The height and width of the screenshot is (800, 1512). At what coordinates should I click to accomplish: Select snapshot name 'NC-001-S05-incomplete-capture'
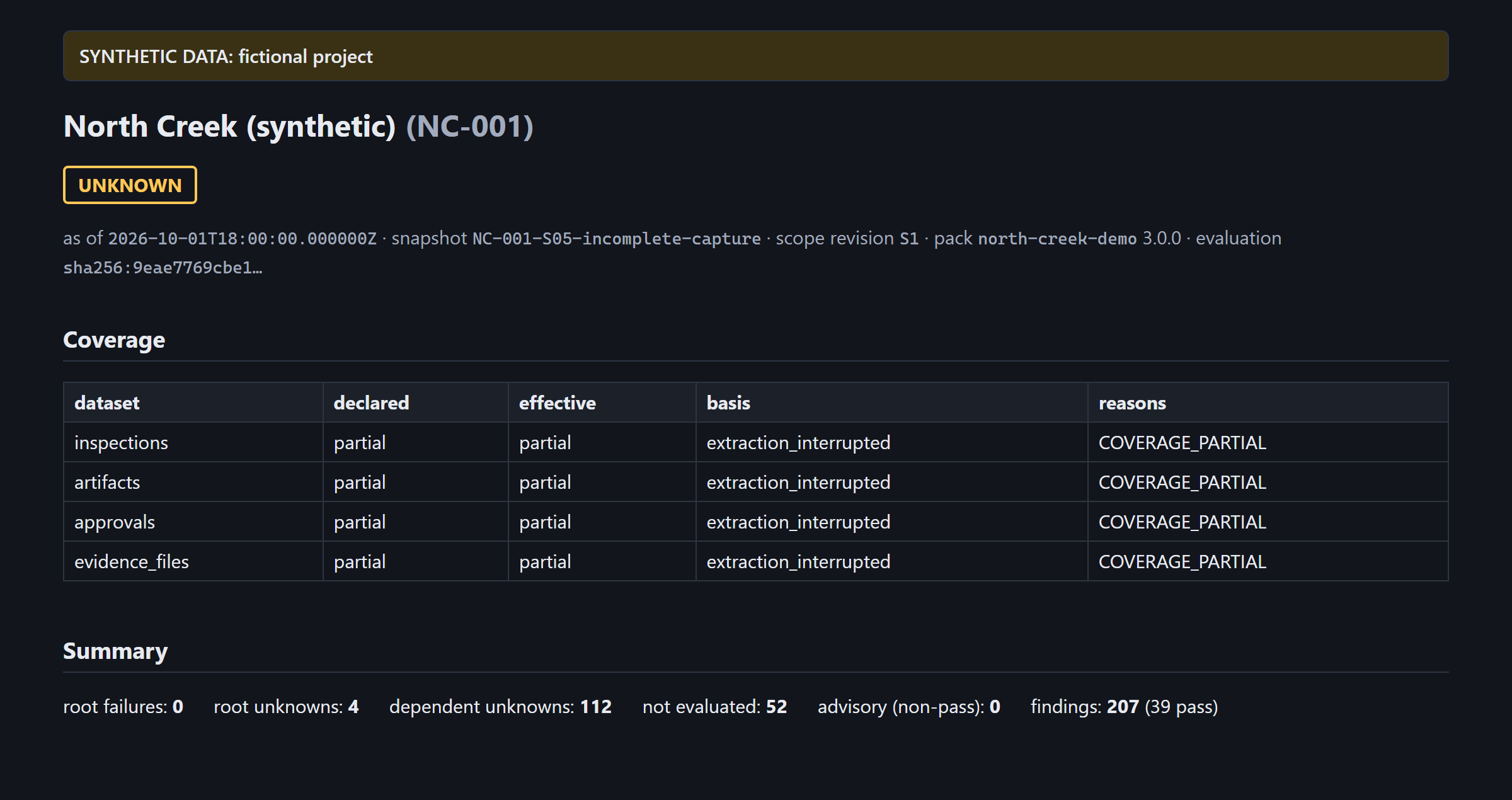(617, 239)
